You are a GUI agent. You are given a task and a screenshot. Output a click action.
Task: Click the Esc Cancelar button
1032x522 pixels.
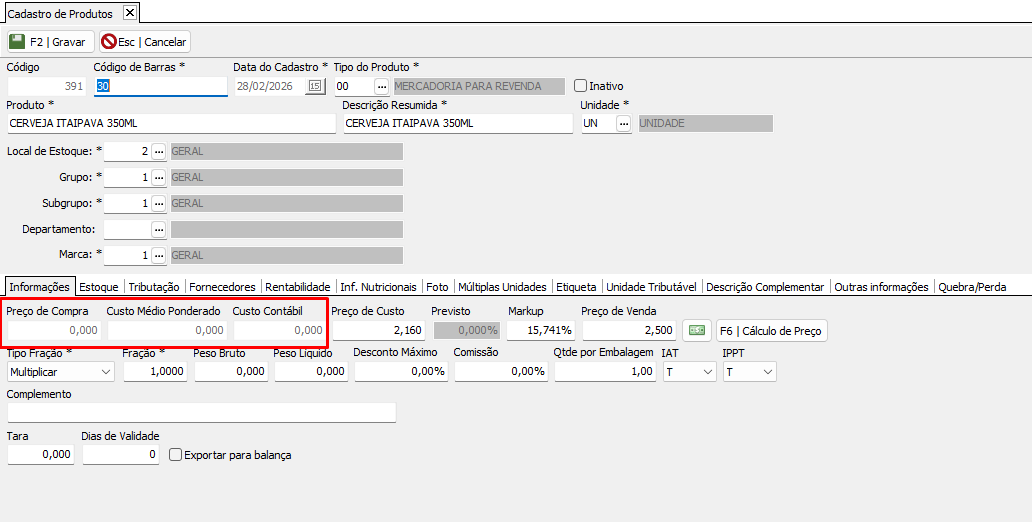(x=145, y=42)
